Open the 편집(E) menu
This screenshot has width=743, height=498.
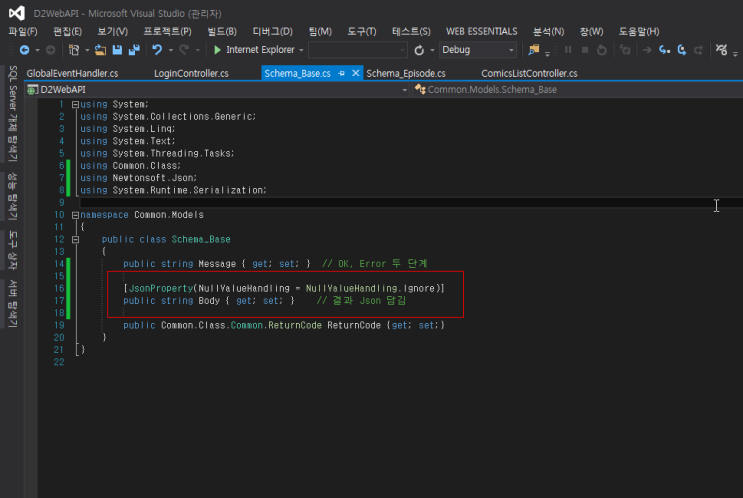pos(67,32)
